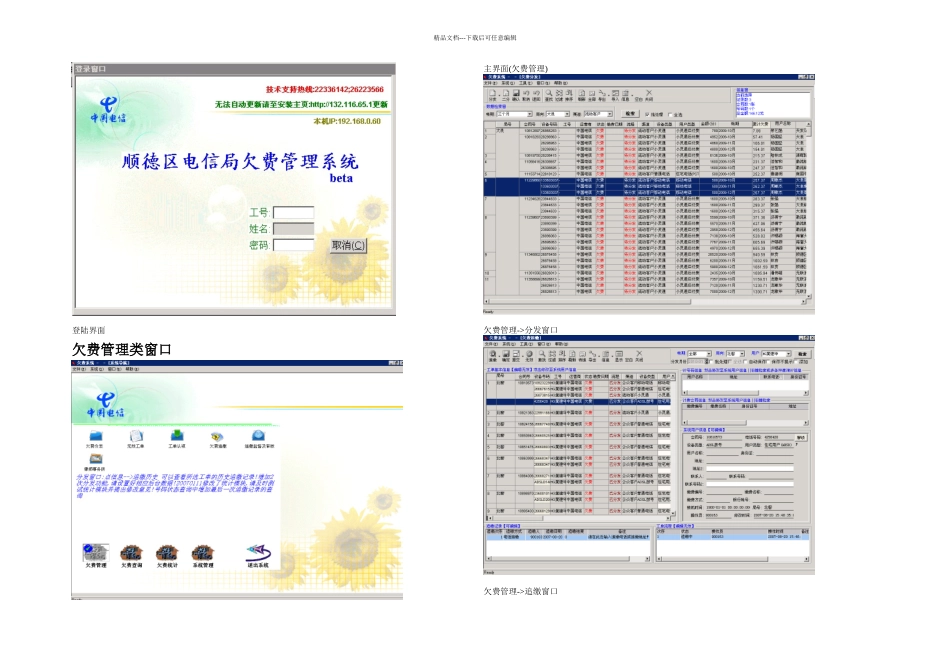Open 帮助 menu in navigation window

point(132,369)
